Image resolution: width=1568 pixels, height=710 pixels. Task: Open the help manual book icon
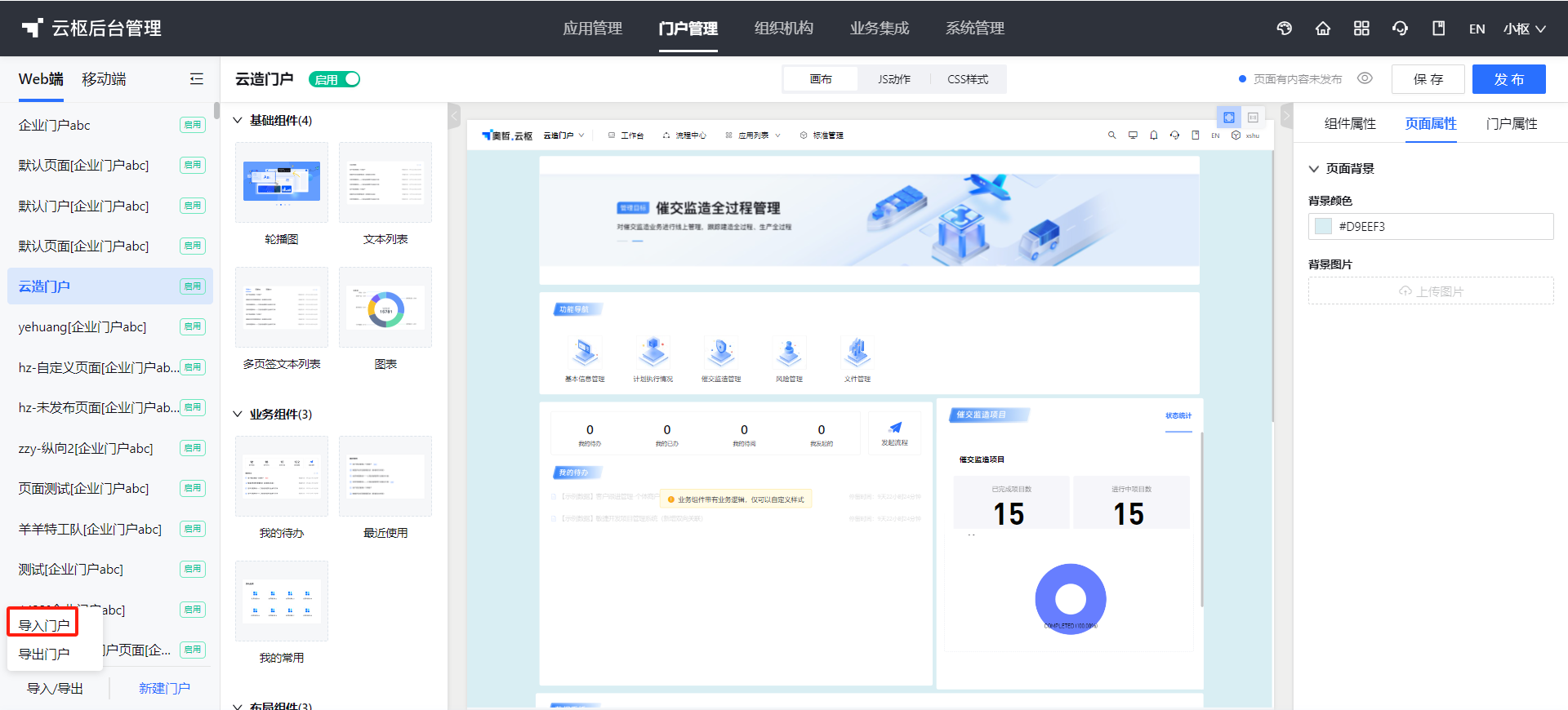[x=1439, y=29]
